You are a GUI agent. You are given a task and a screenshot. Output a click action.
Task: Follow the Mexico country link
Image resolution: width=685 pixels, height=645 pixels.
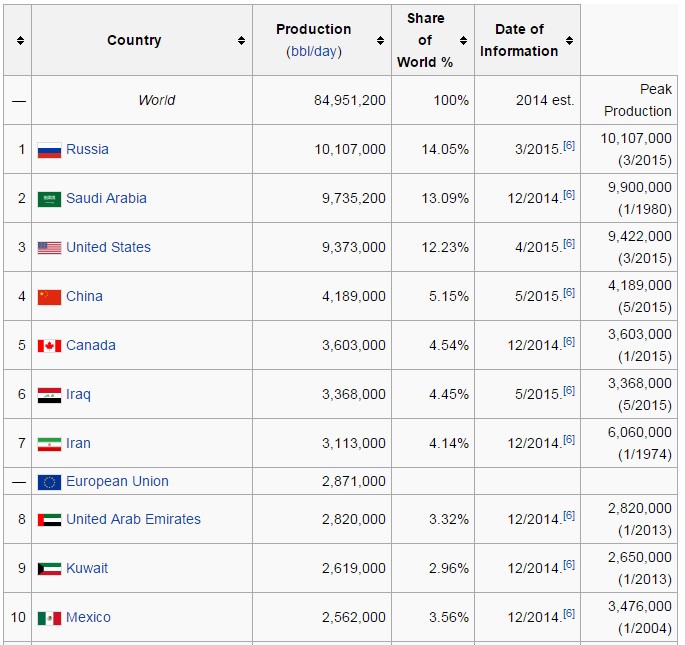click(88, 617)
